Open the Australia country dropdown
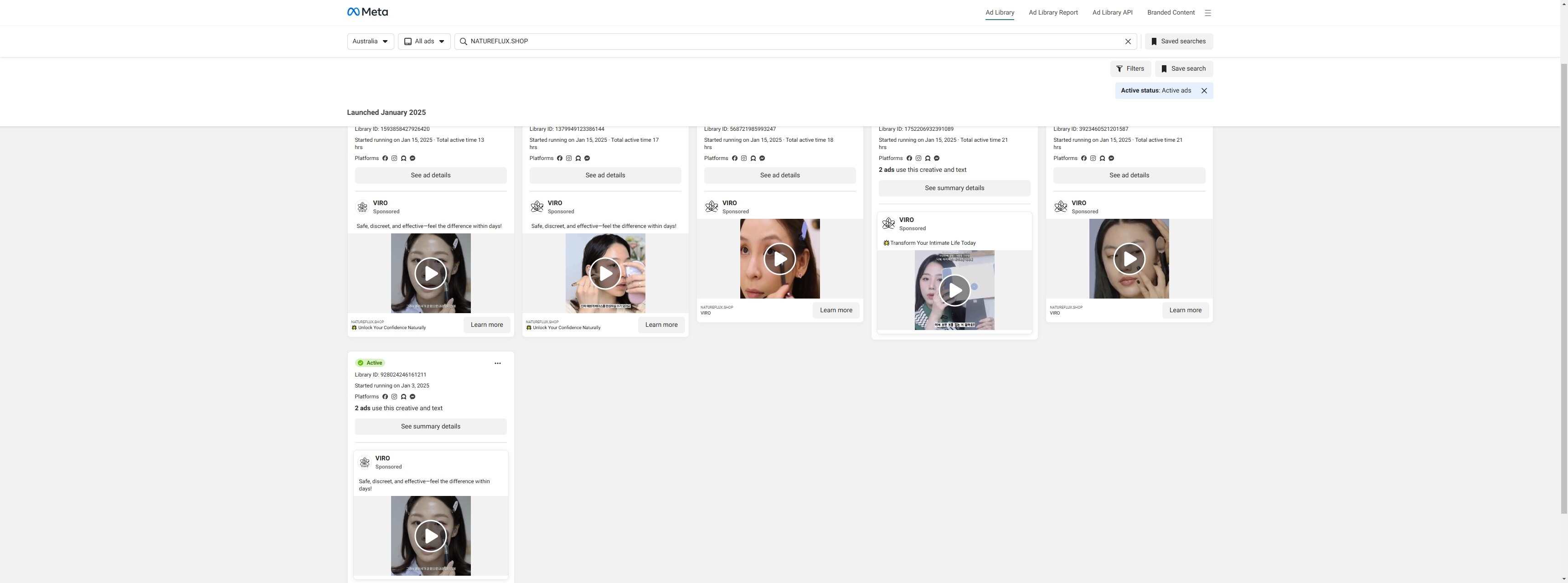Image resolution: width=1568 pixels, height=583 pixels. click(x=370, y=41)
